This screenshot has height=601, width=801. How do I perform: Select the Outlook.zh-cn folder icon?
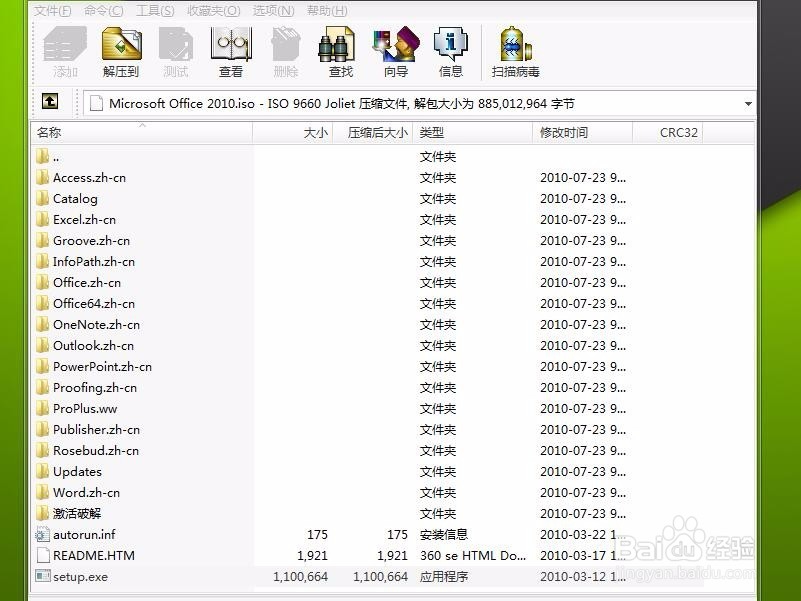pyautogui.click(x=43, y=345)
